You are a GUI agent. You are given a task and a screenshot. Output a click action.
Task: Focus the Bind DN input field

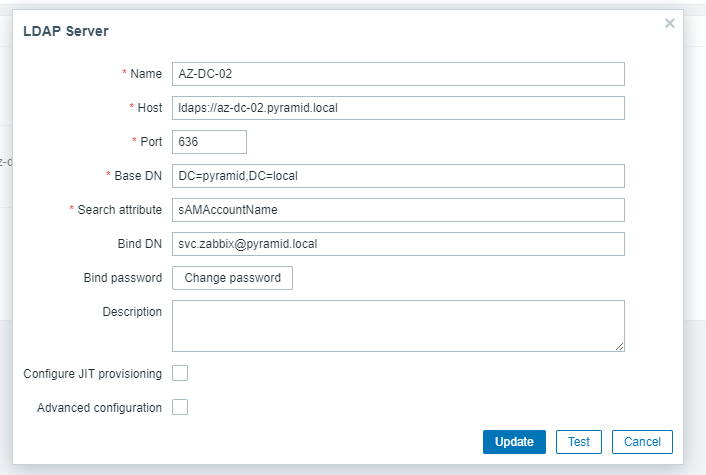click(x=398, y=244)
